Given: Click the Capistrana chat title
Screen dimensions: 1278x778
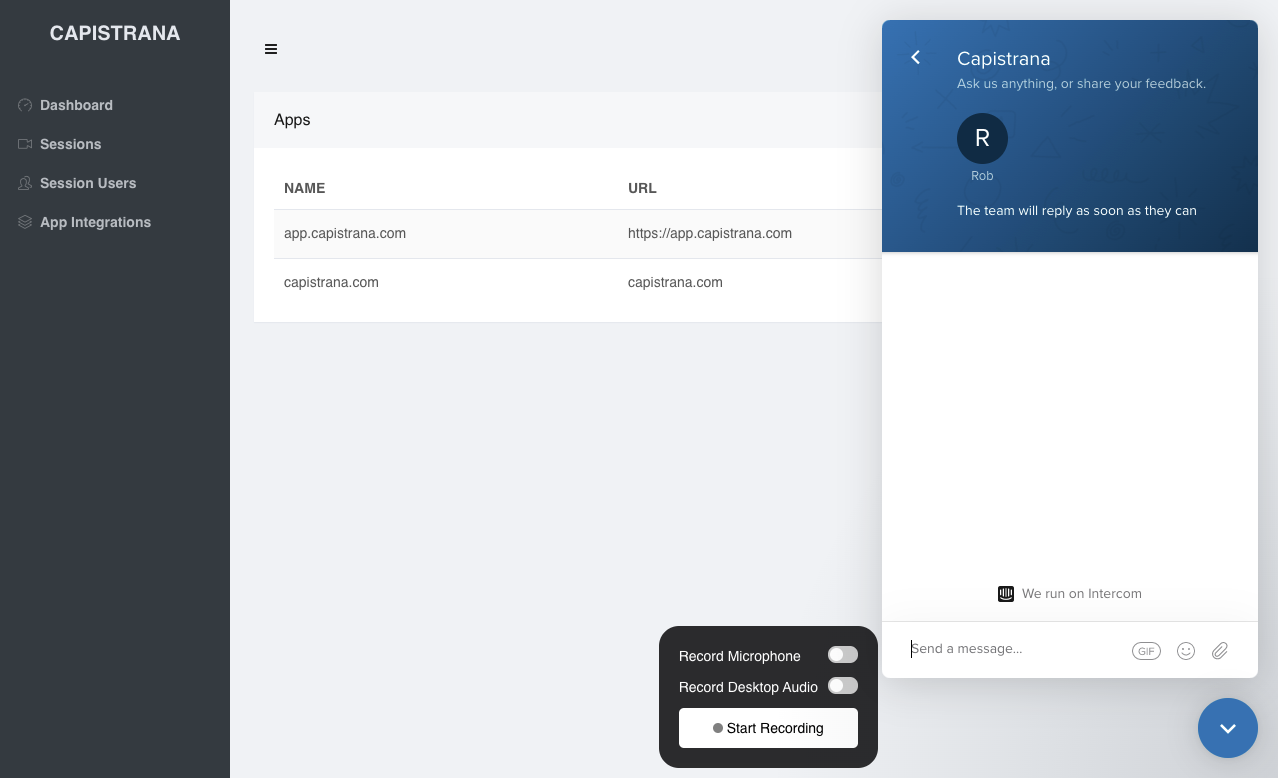Looking at the screenshot, I should tap(1003, 59).
